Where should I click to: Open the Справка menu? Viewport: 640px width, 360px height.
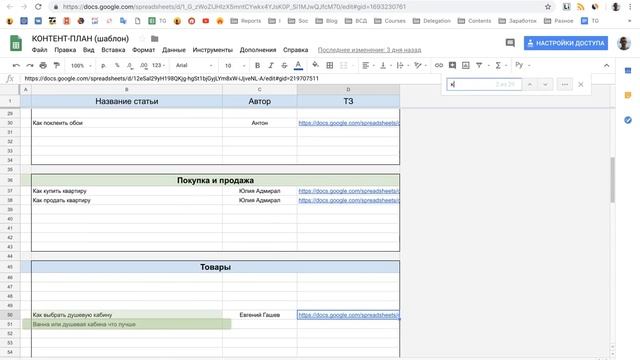(x=295, y=50)
